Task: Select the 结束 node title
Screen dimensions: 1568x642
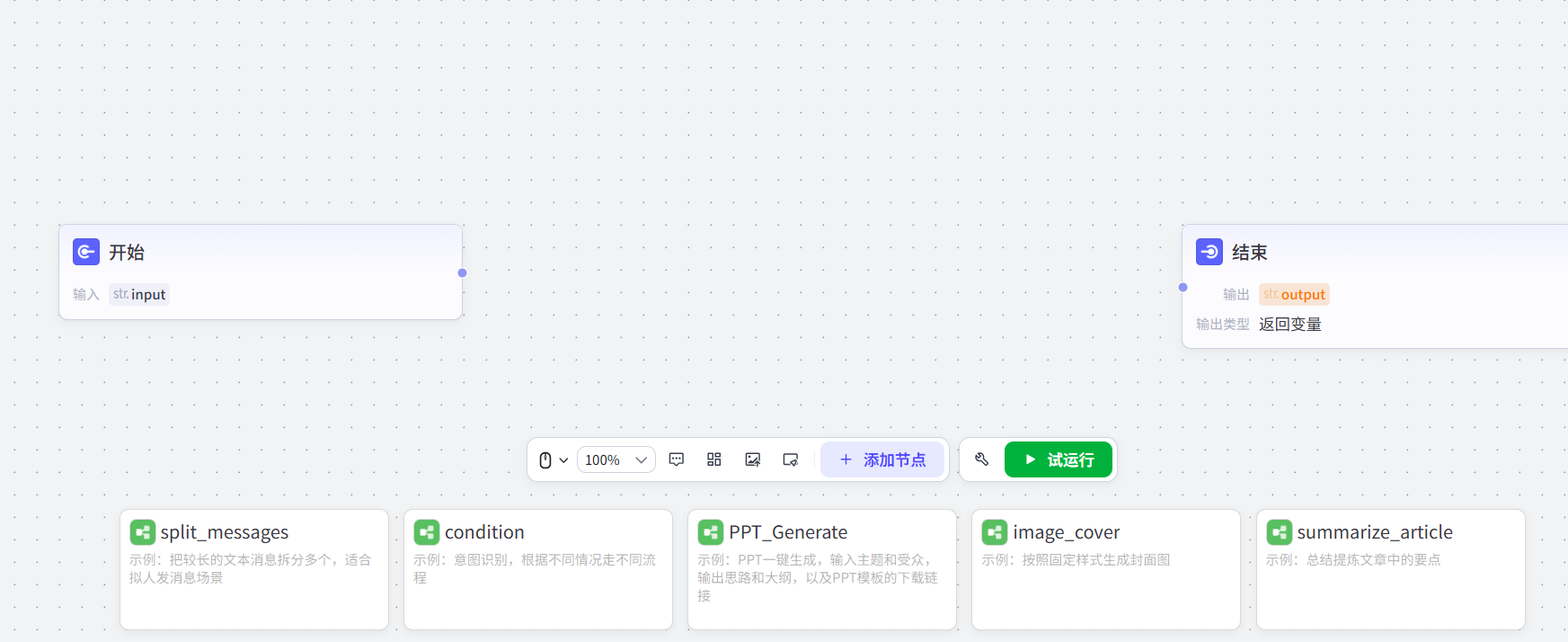Action: (x=1250, y=253)
